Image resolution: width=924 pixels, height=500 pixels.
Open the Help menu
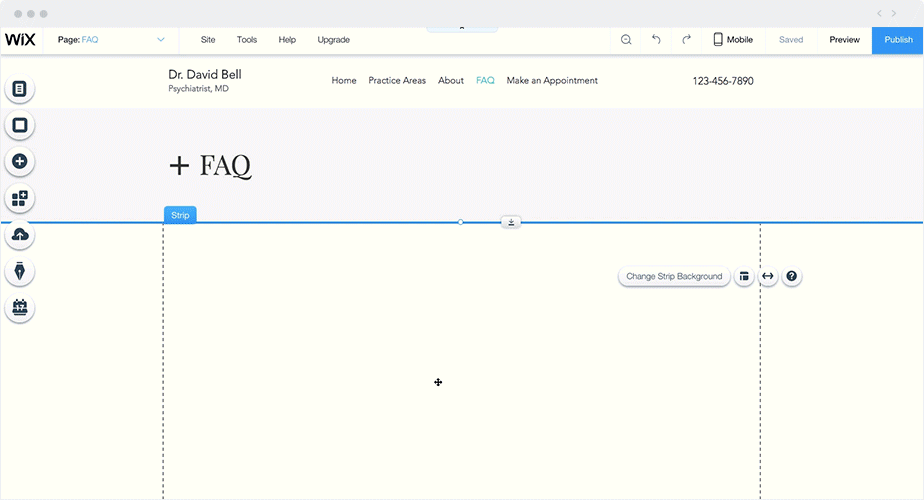click(287, 40)
